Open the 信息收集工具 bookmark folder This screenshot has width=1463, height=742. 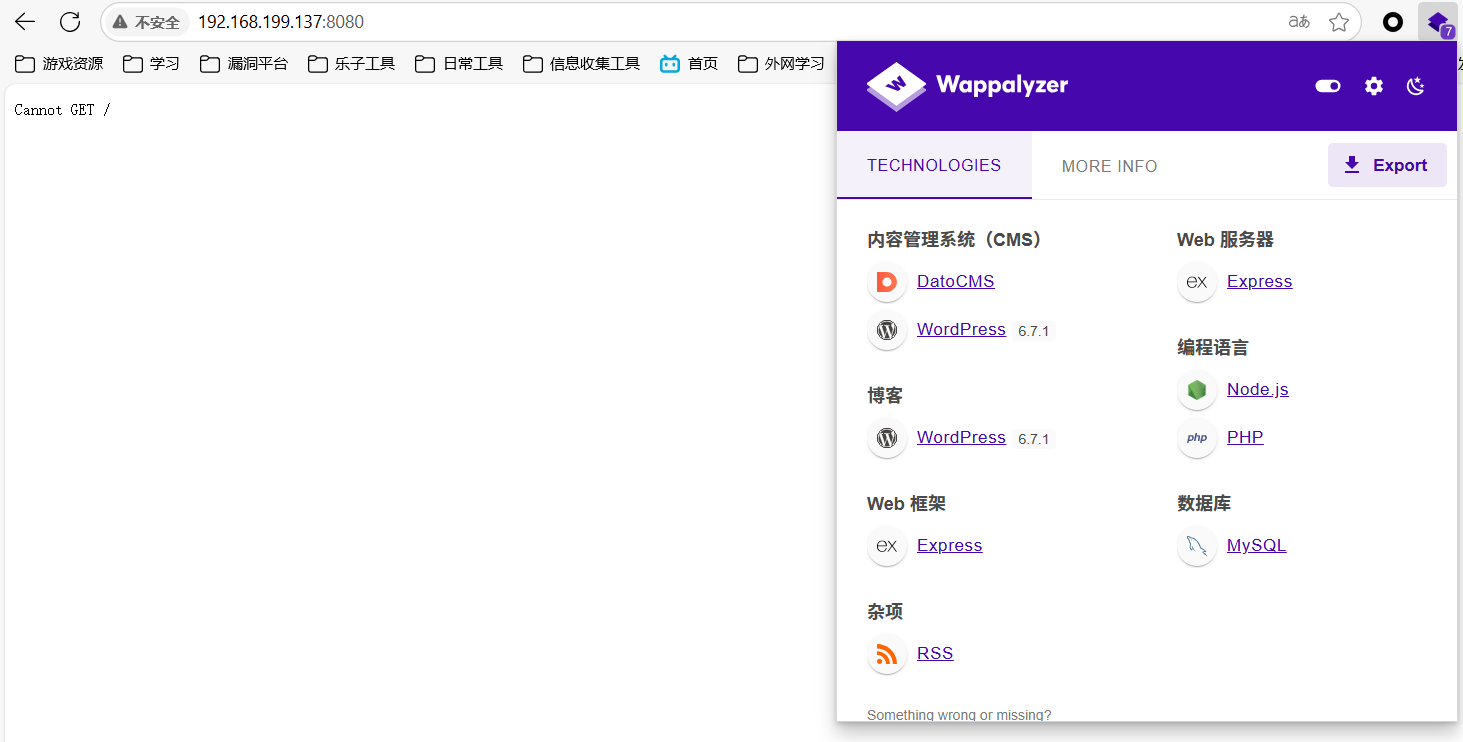(581, 64)
